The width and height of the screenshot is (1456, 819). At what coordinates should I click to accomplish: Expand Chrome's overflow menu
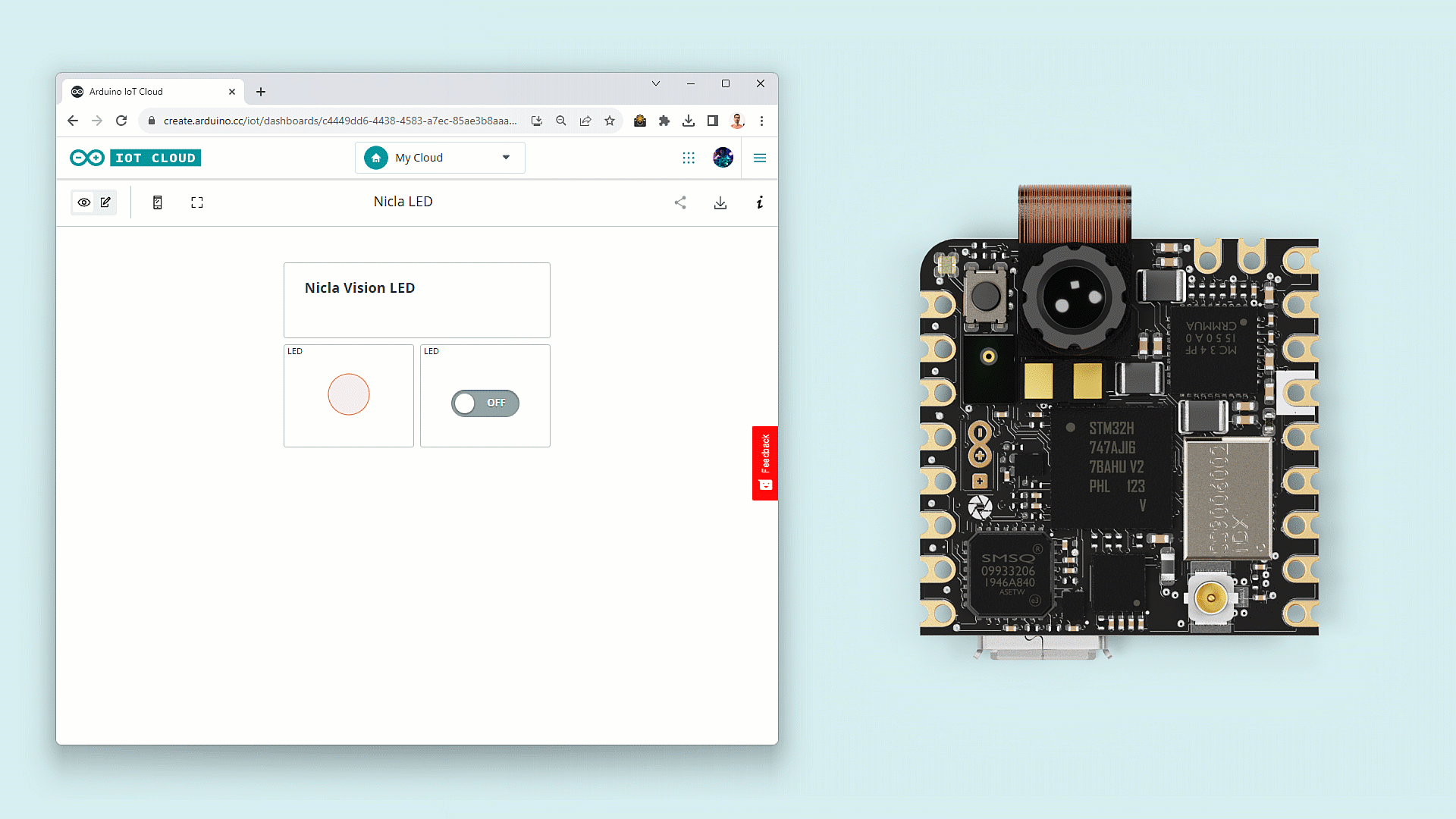(x=762, y=121)
